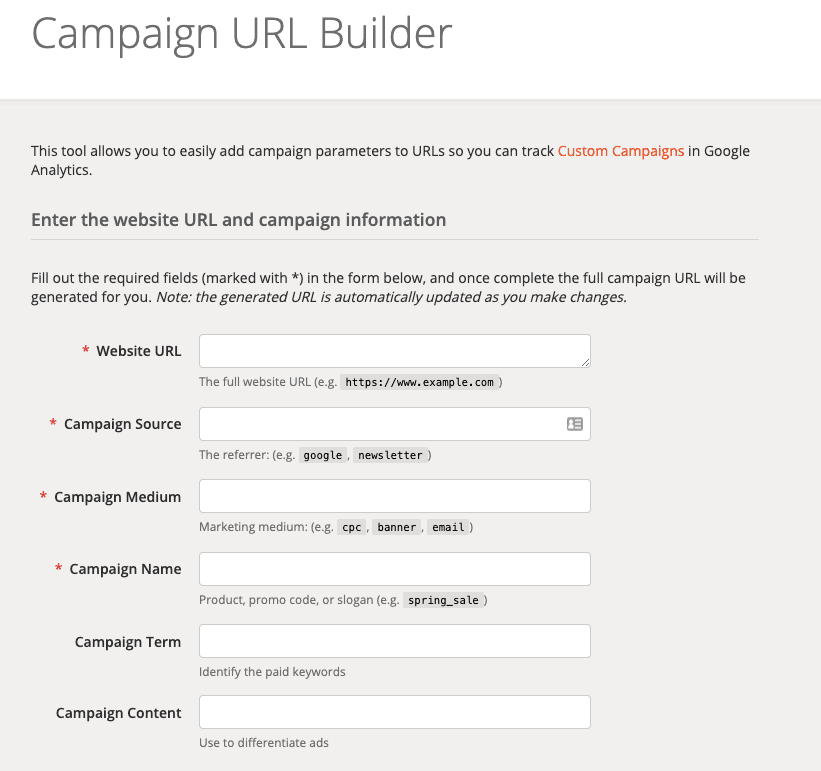The image size is (821, 771).
Task: Click the 'spring_sale' example tag
Action: [443, 600]
